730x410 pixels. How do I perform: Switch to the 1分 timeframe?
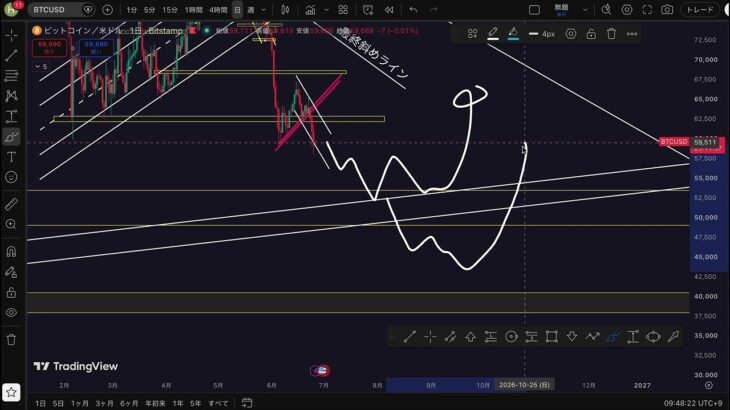[132, 10]
